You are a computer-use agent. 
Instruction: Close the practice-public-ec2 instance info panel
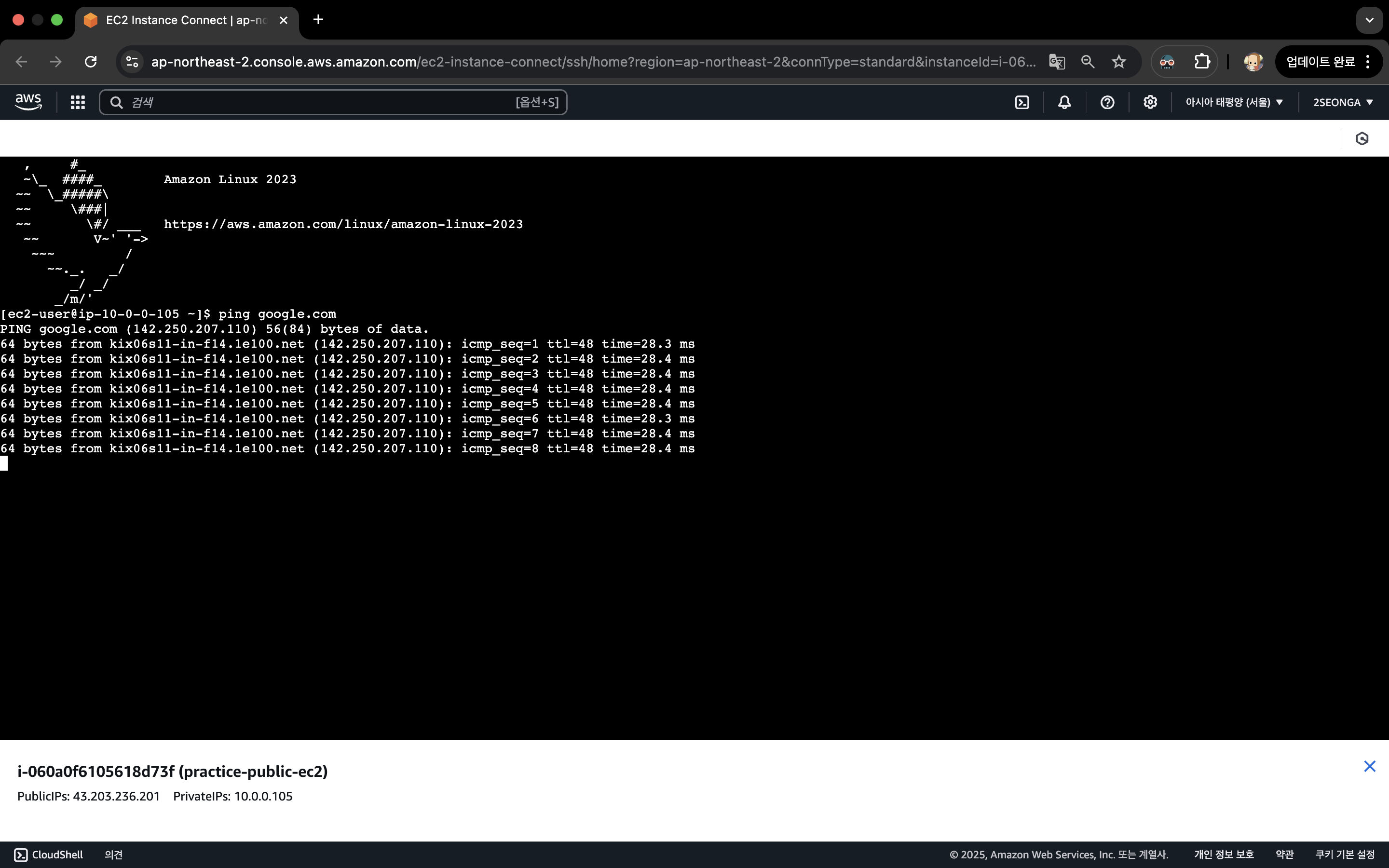coord(1370,766)
